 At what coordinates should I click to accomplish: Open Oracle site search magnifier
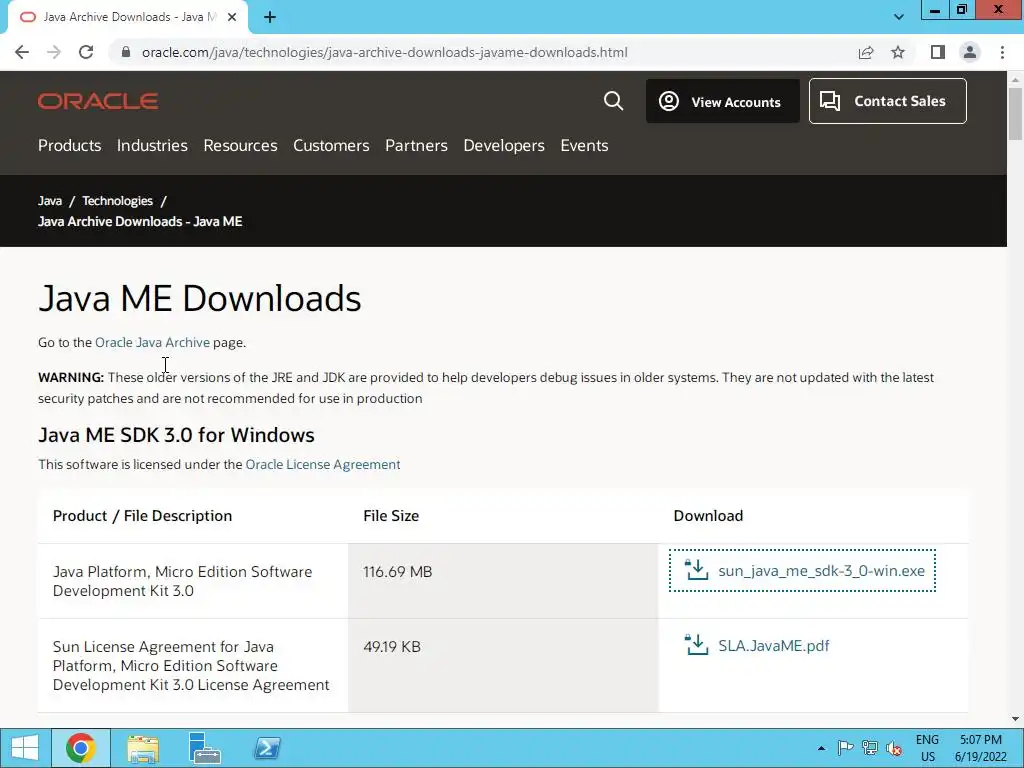[613, 101]
